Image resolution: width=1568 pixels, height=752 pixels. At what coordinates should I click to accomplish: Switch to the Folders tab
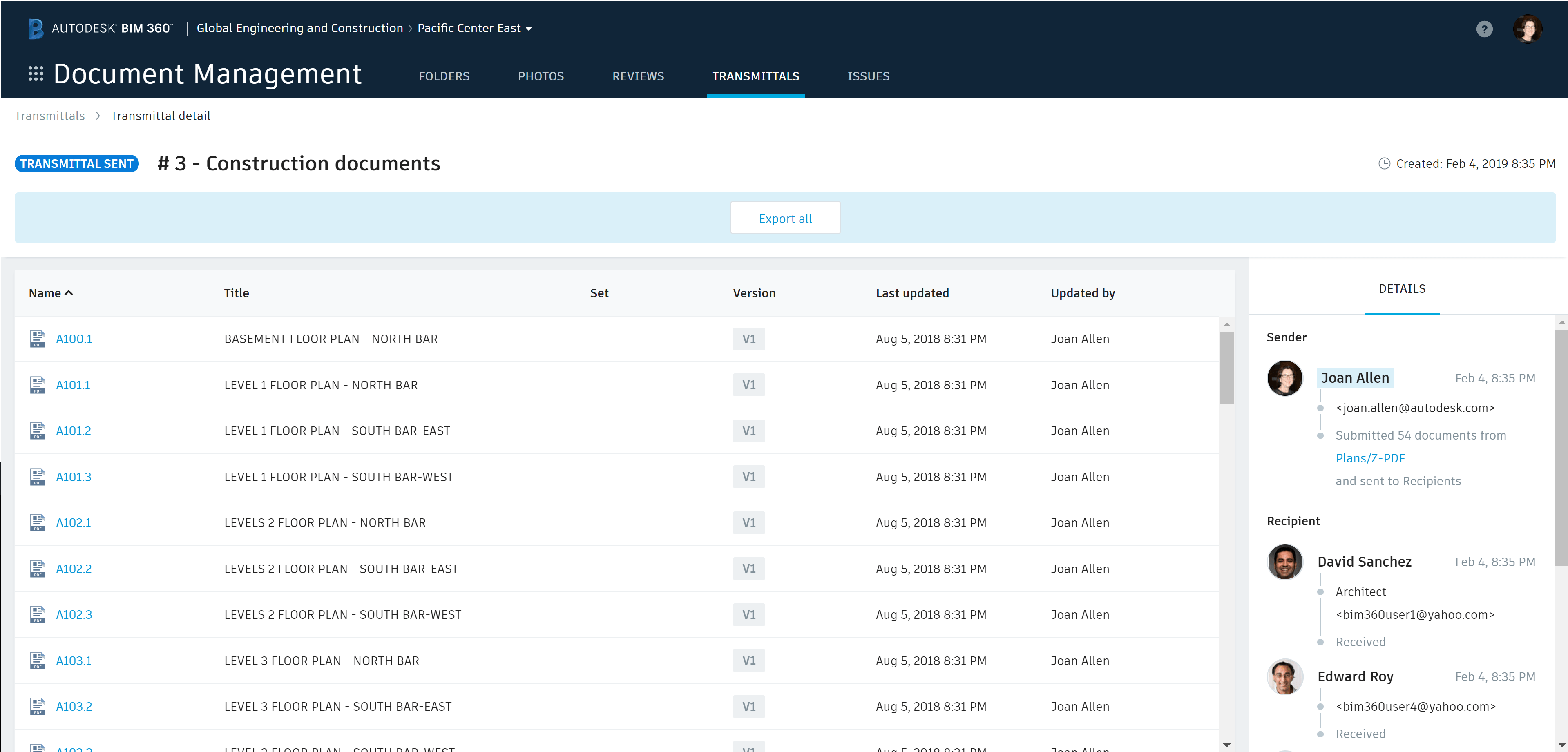pyautogui.click(x=444, y=76)
